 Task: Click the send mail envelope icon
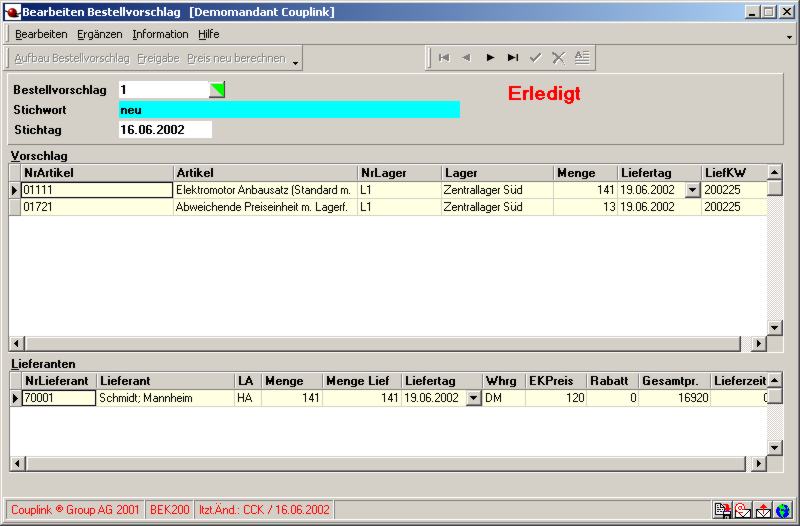(x=764, y=510)
